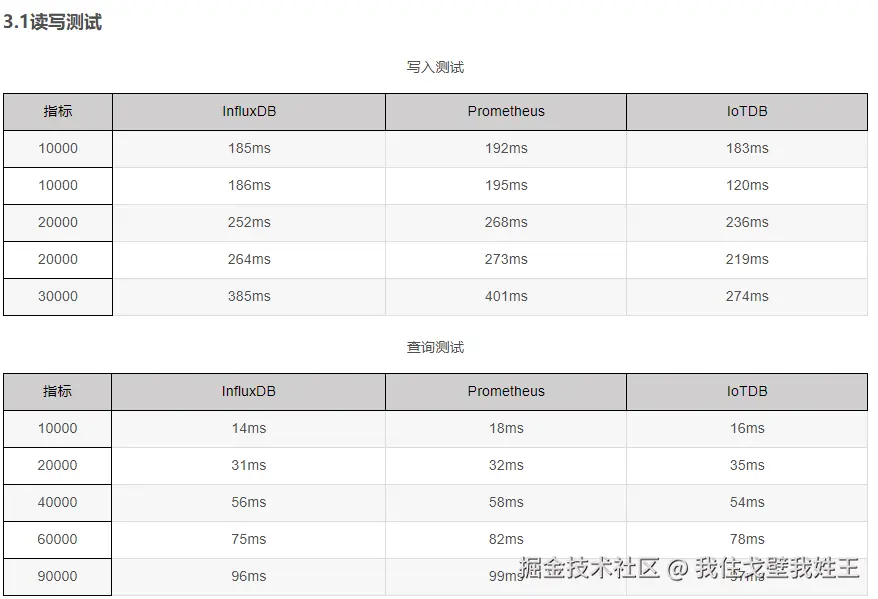The height and width of the screenshot is (599, 878).
Task: Click the 写入测试 table caption
Action: pyautogui.click(x=435, y=67)
